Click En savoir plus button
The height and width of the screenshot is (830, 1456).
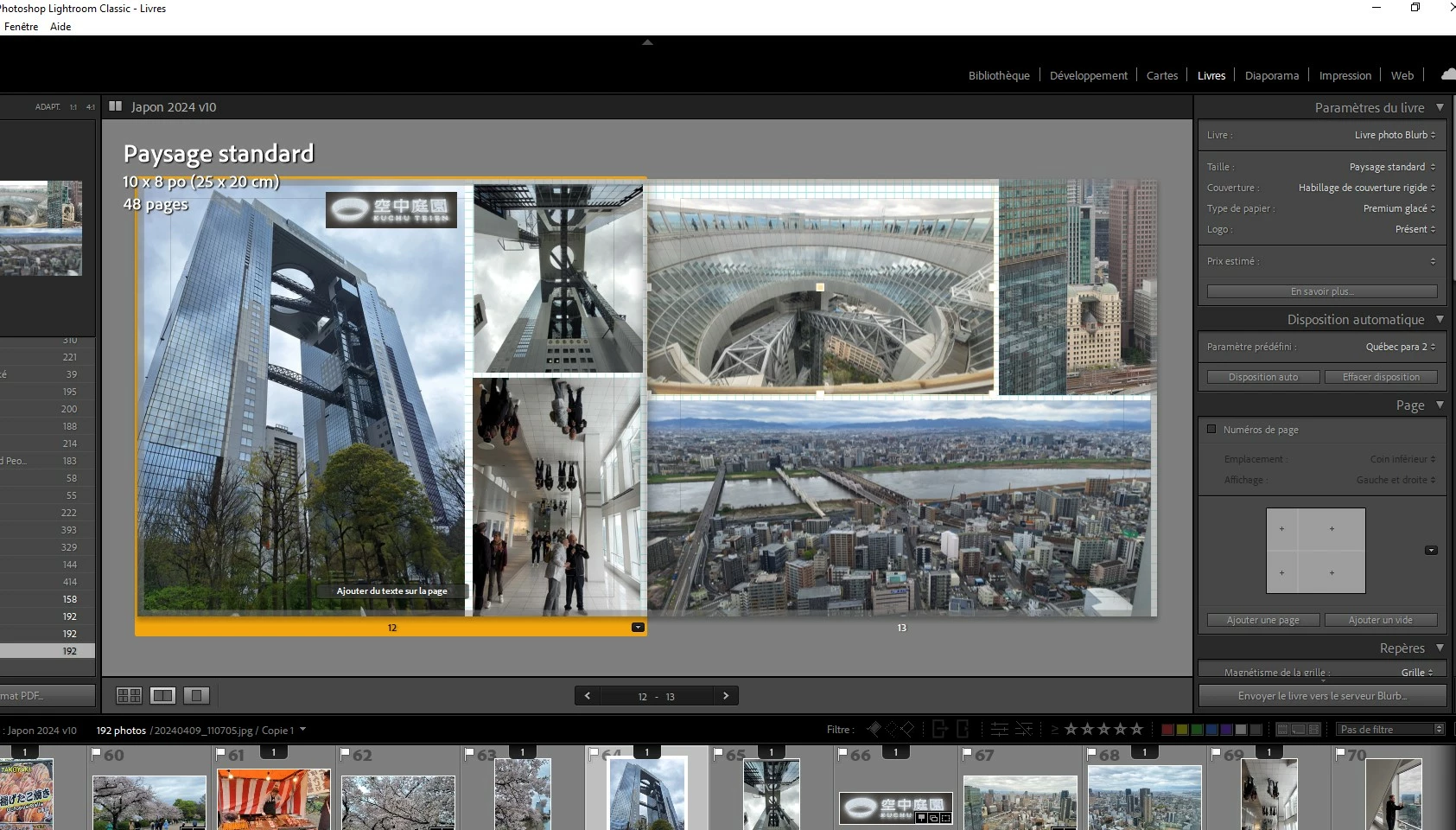point(1322,291)
